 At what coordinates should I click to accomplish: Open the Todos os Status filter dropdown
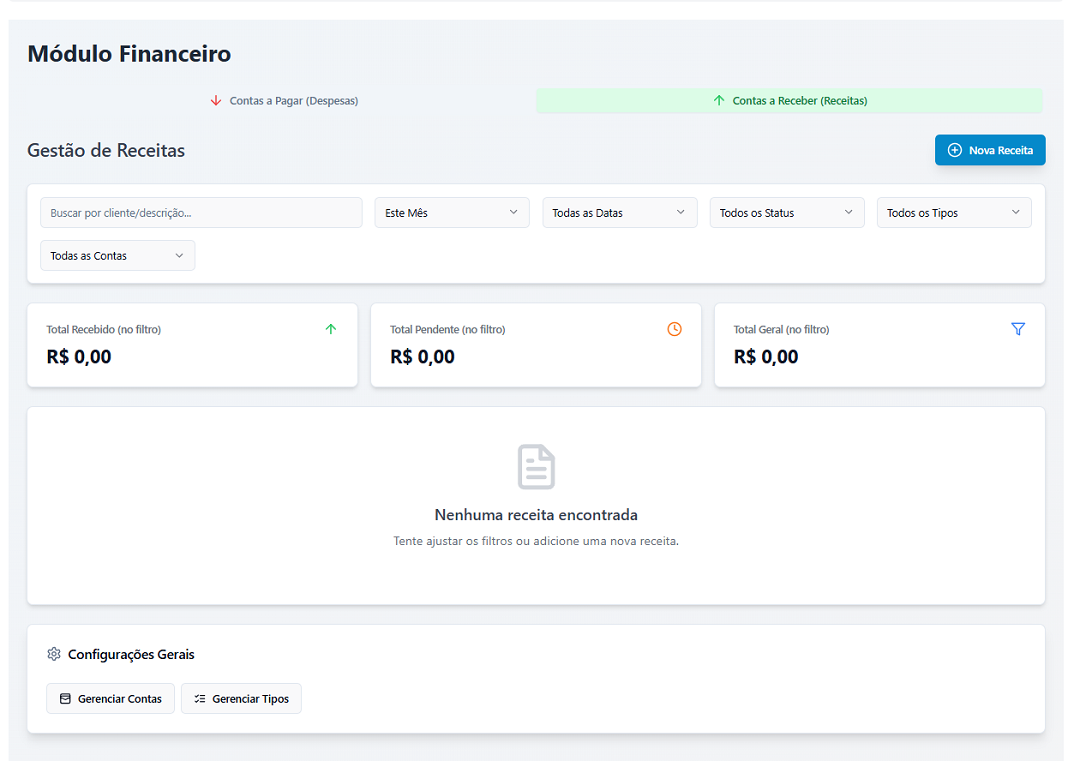point(787,213)
